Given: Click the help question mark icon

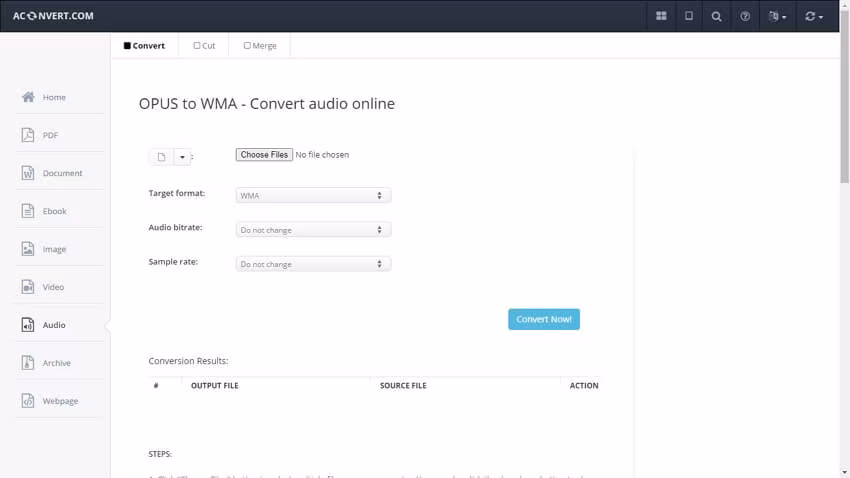Looking at the screenshot, I should 745,16.
